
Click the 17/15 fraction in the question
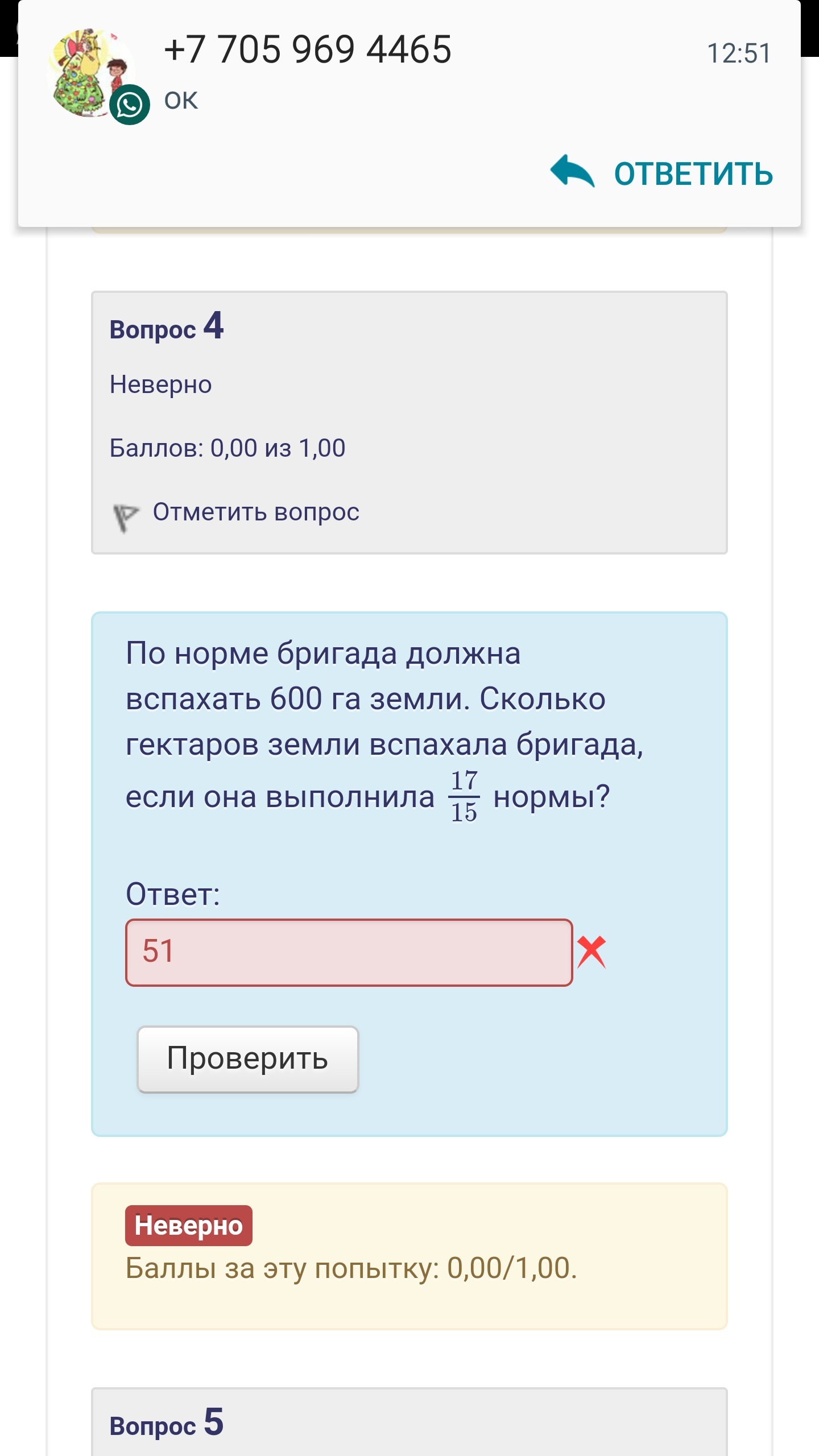[x=464, y=796]
